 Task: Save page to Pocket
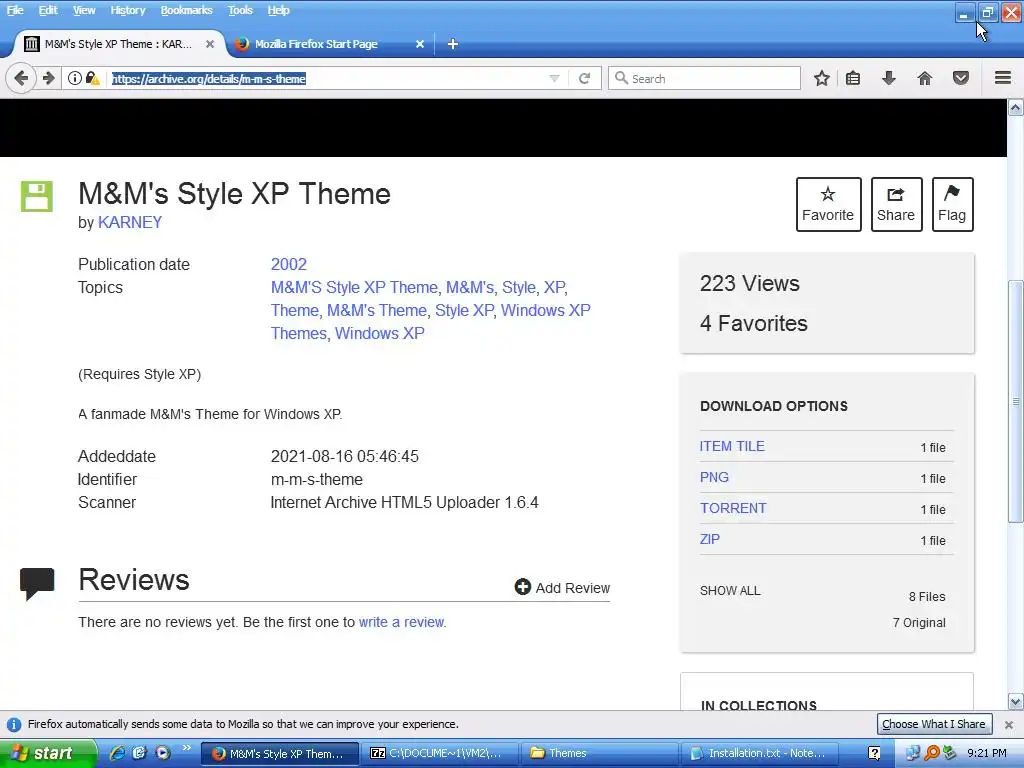pos(961,78)
